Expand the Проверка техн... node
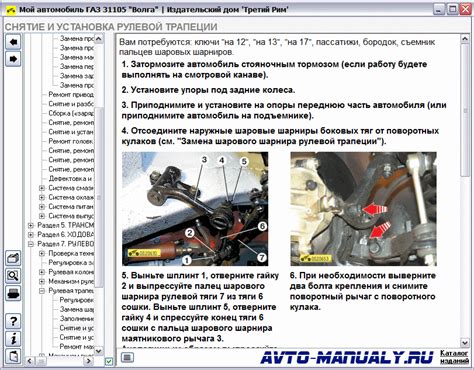474x370 pixels. point(42,253)
